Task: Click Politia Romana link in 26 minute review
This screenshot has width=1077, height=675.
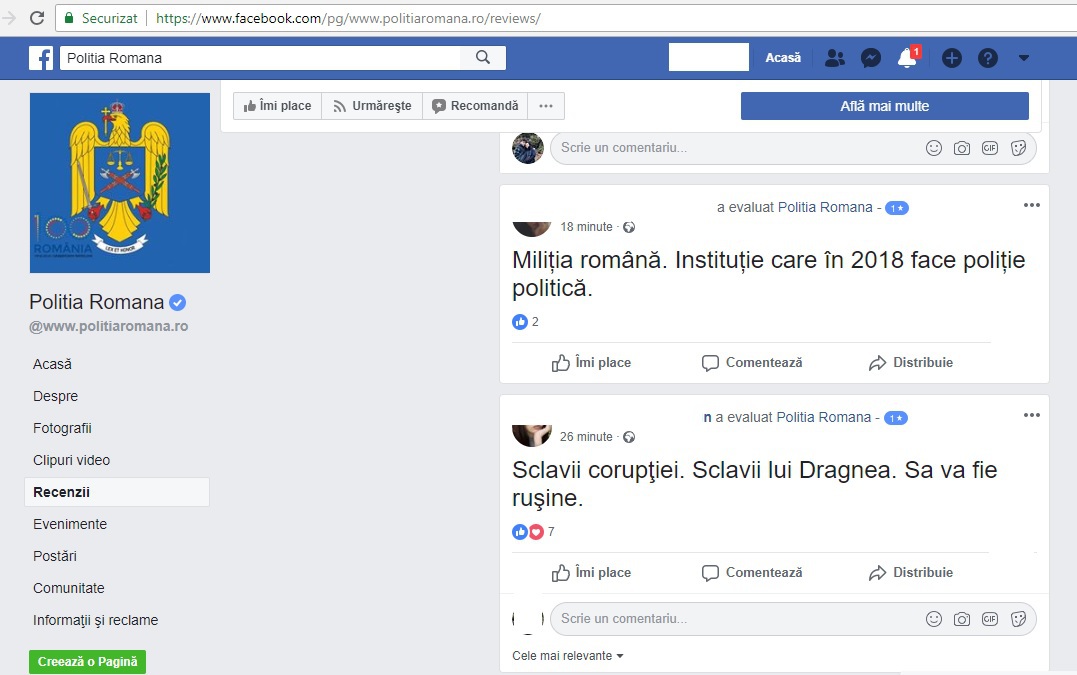Action: [824, 417]
